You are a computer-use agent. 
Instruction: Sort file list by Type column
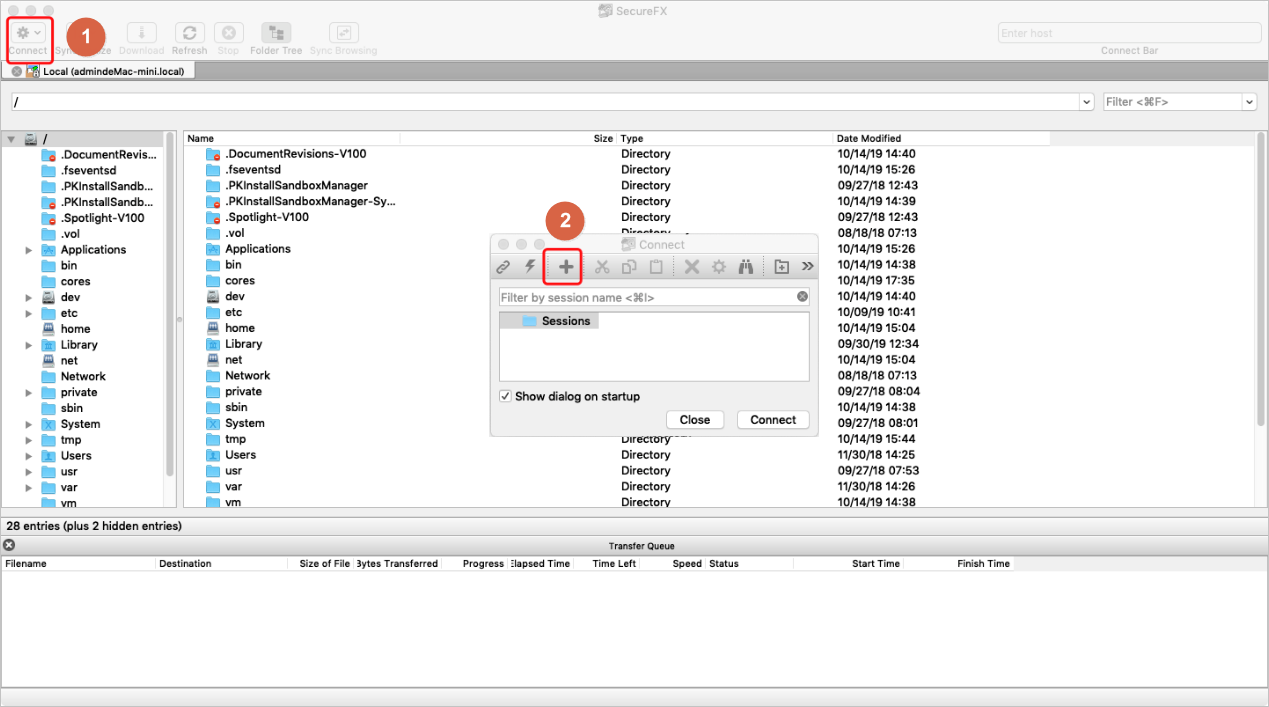coord(725,139)
